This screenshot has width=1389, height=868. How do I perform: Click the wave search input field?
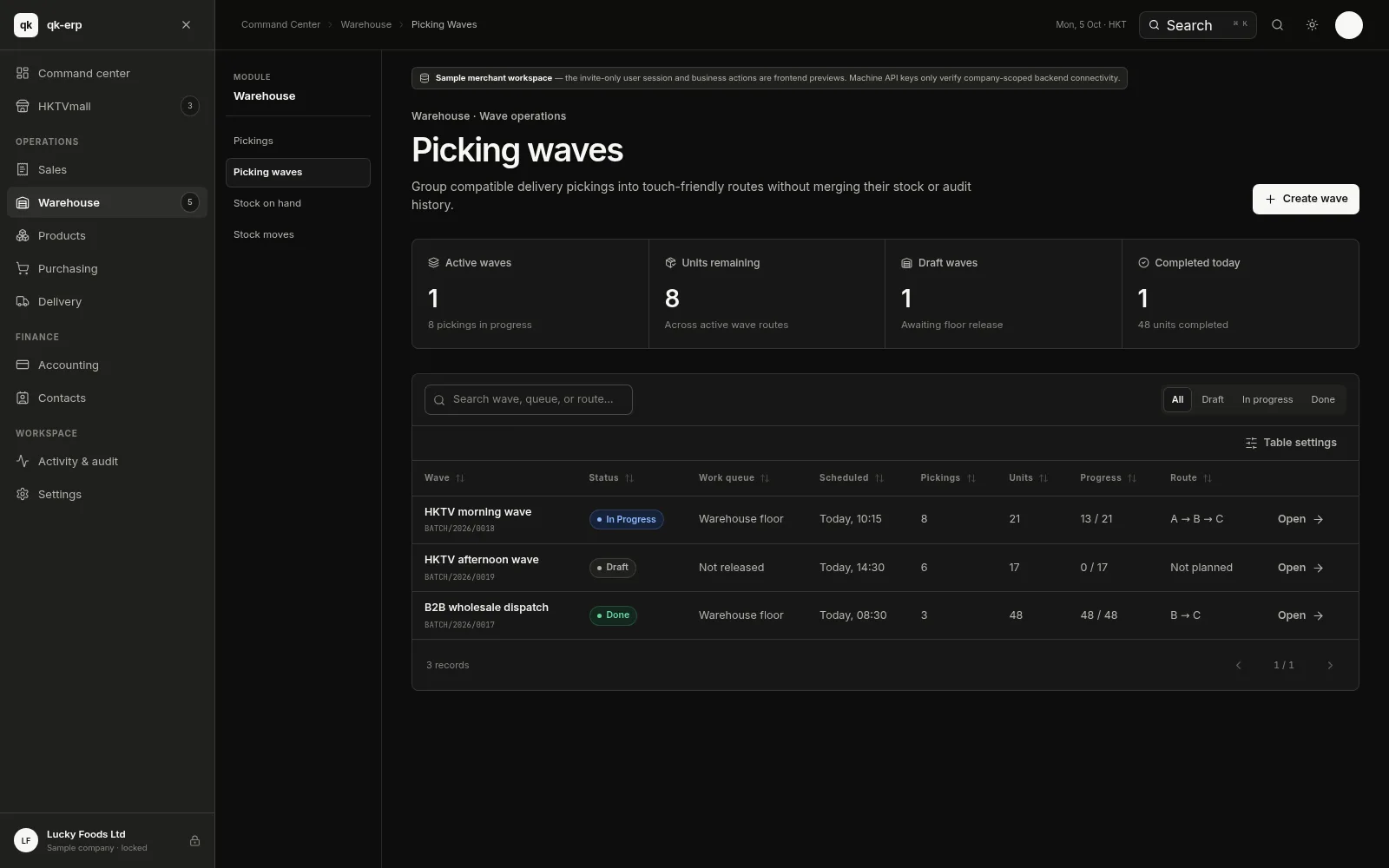(529, 399)
